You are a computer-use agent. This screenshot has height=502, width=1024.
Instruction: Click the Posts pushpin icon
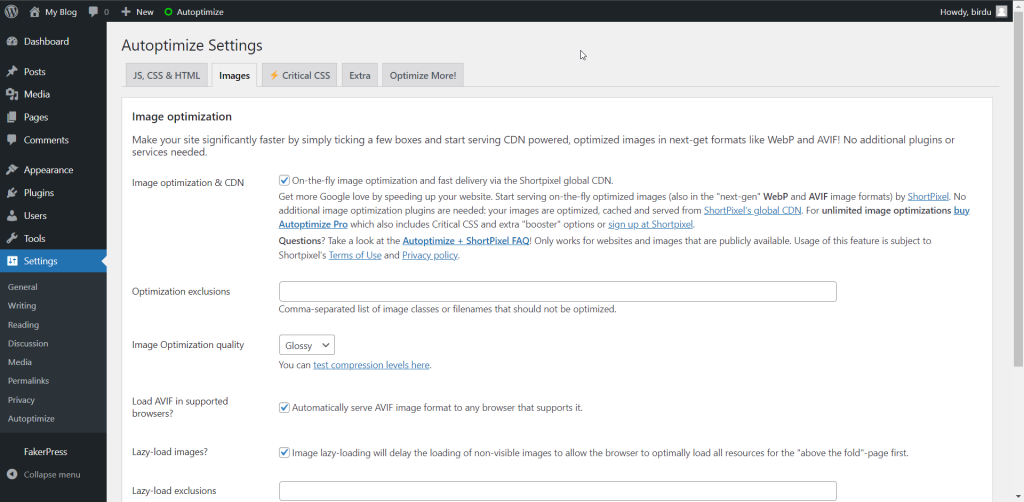pyautogui.click(x=12, y=72)
